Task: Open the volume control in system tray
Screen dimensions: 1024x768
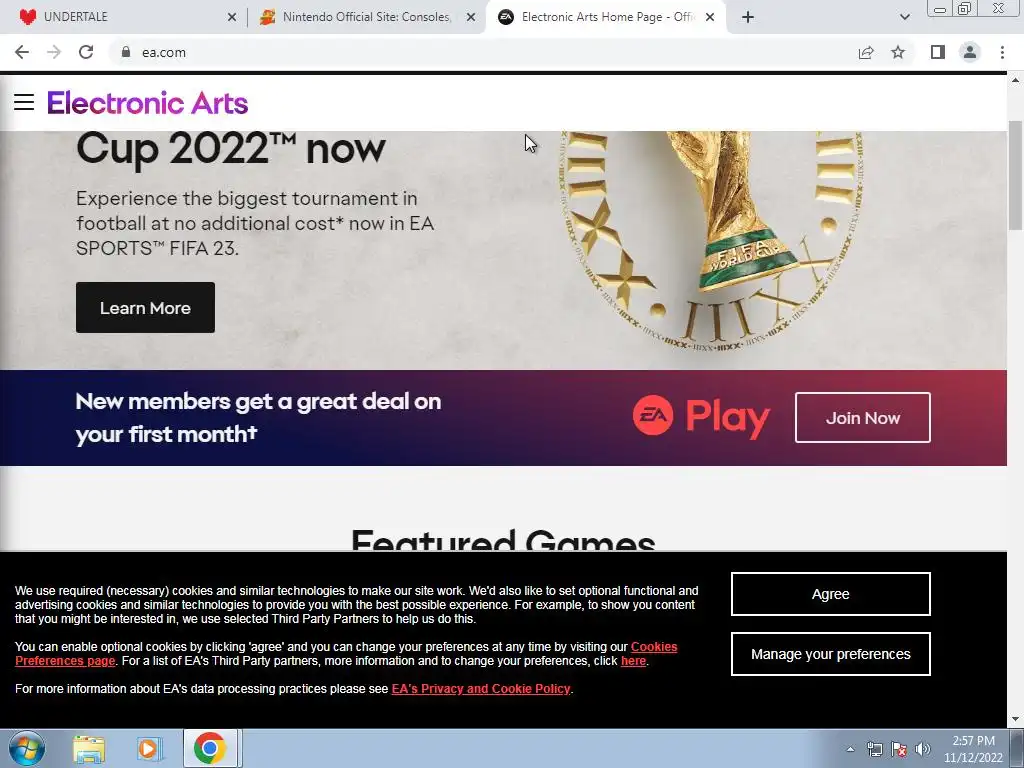Action: click(x=923, y=749)
